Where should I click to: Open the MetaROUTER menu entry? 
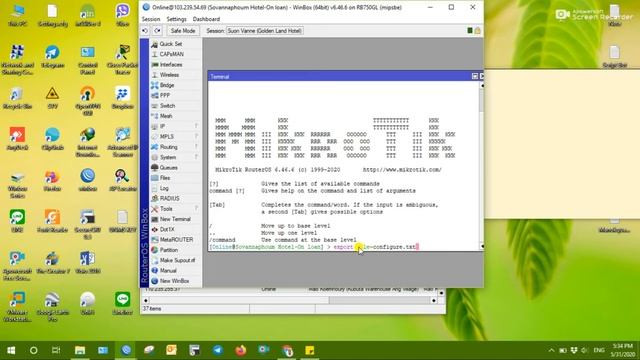coord(176,240)
